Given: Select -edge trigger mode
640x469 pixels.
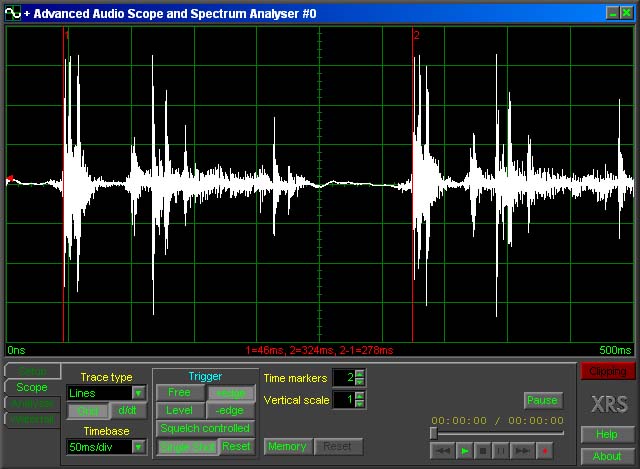Looking at the screenshot, I should 230,410.
